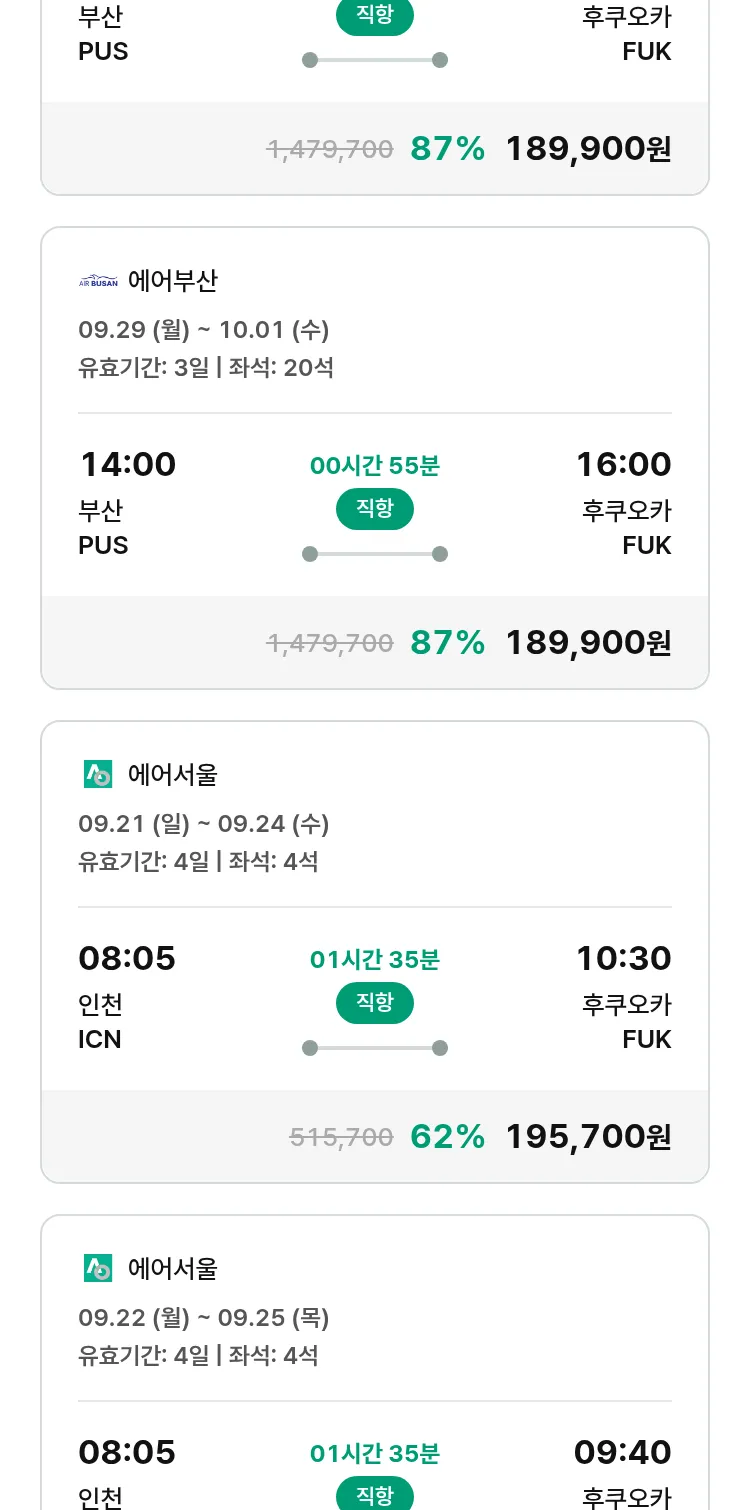Screen dimensions: 750x1510
Task: Tap the 16:00 arrival time
Action: [x=623, y=465]
